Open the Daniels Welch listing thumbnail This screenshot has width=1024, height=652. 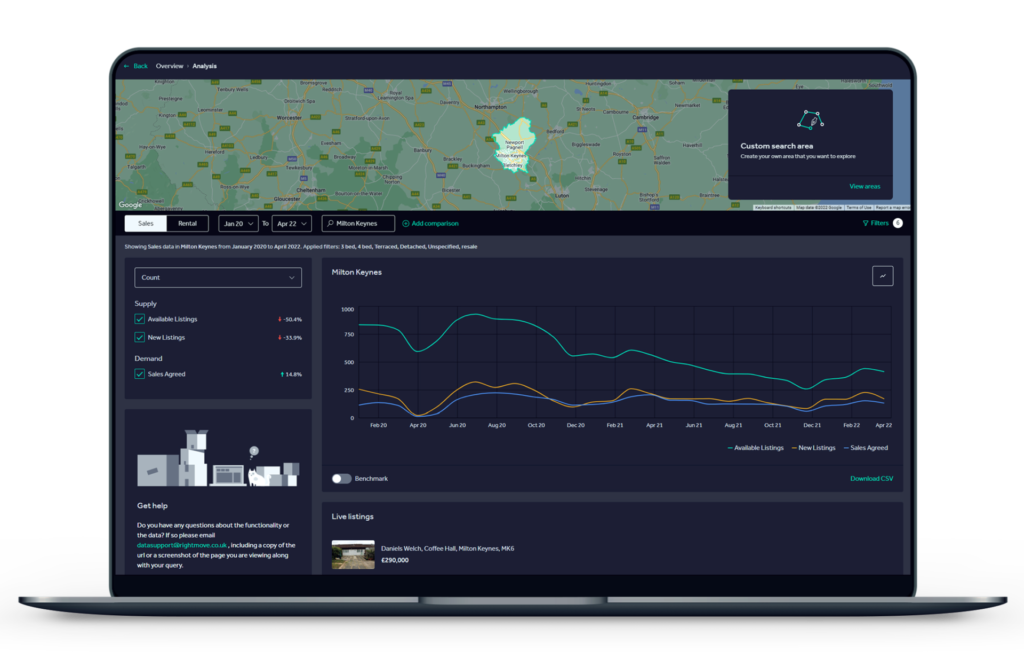[x=353, y=555]
